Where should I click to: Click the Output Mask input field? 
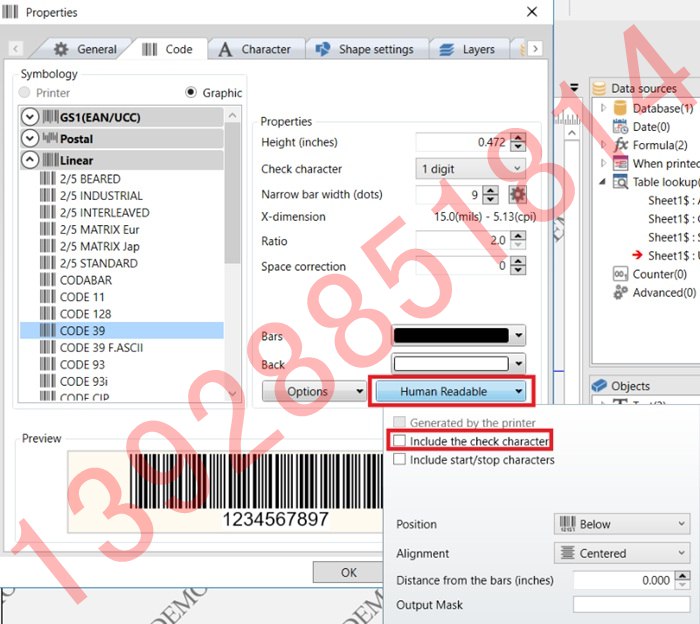(631, 604)
